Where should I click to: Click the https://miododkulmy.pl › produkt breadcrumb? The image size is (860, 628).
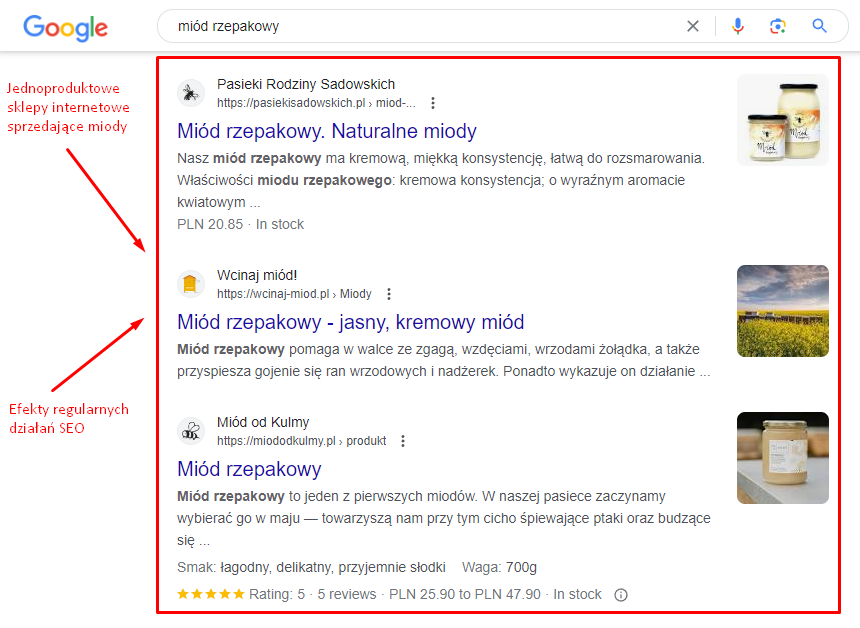pyautogui.click(x=301, y=440)
